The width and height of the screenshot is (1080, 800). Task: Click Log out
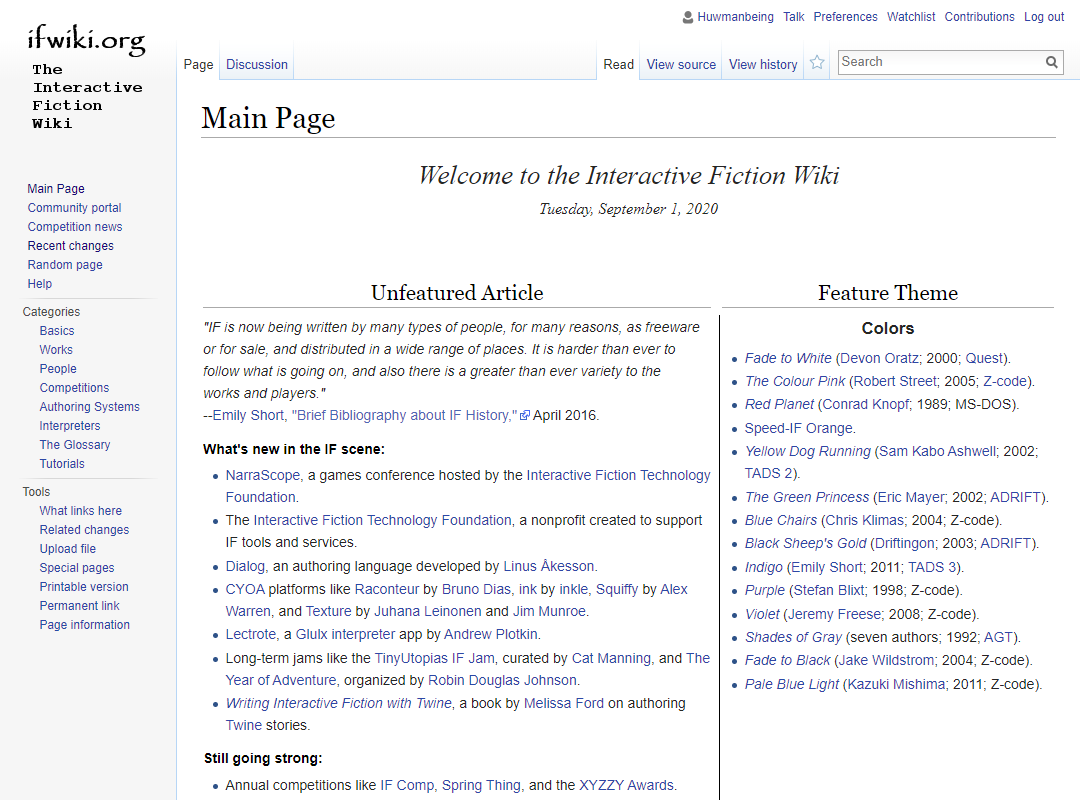[1043, 17]
